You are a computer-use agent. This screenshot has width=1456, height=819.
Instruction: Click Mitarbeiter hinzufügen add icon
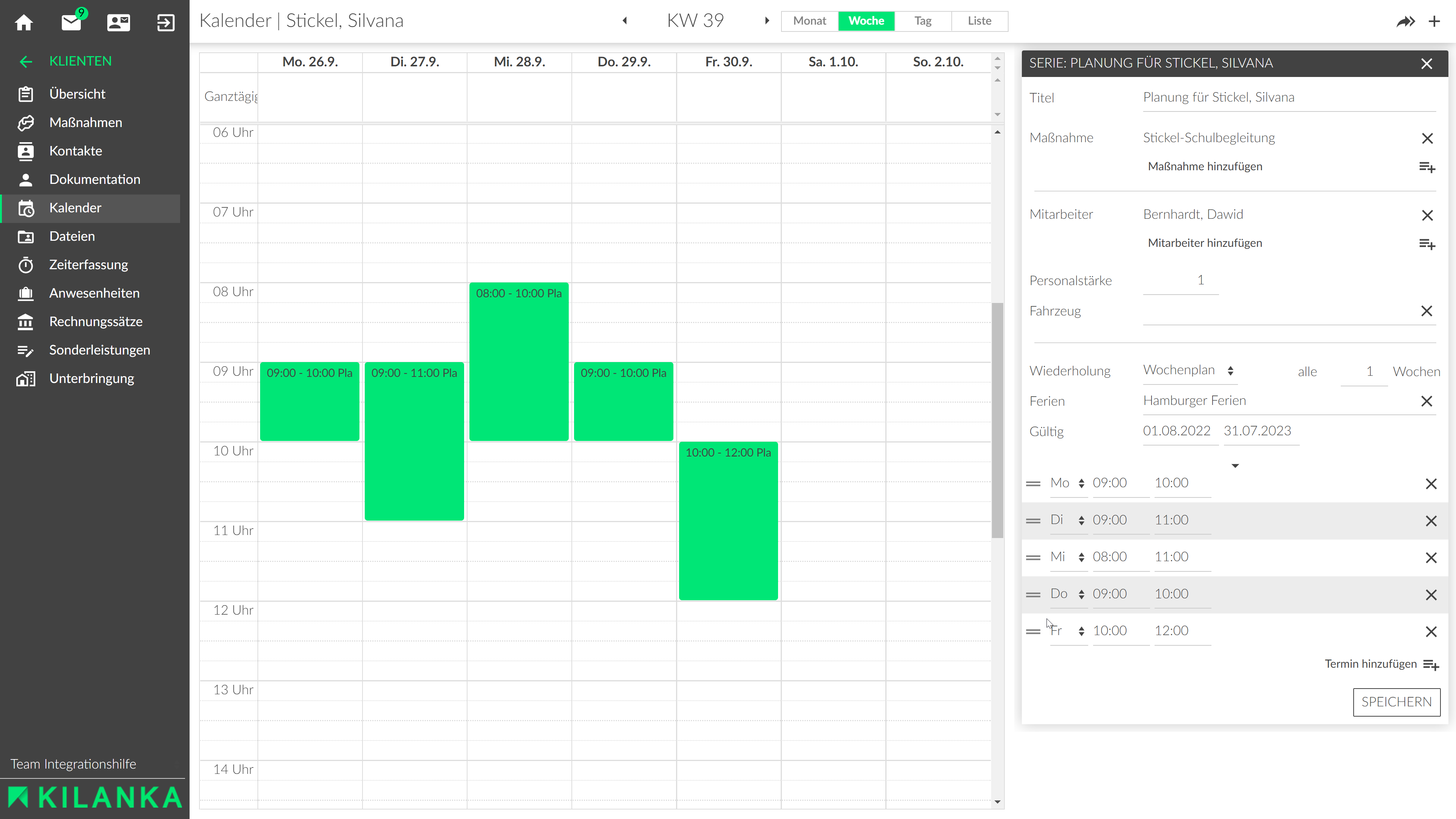pos(1427,243)
